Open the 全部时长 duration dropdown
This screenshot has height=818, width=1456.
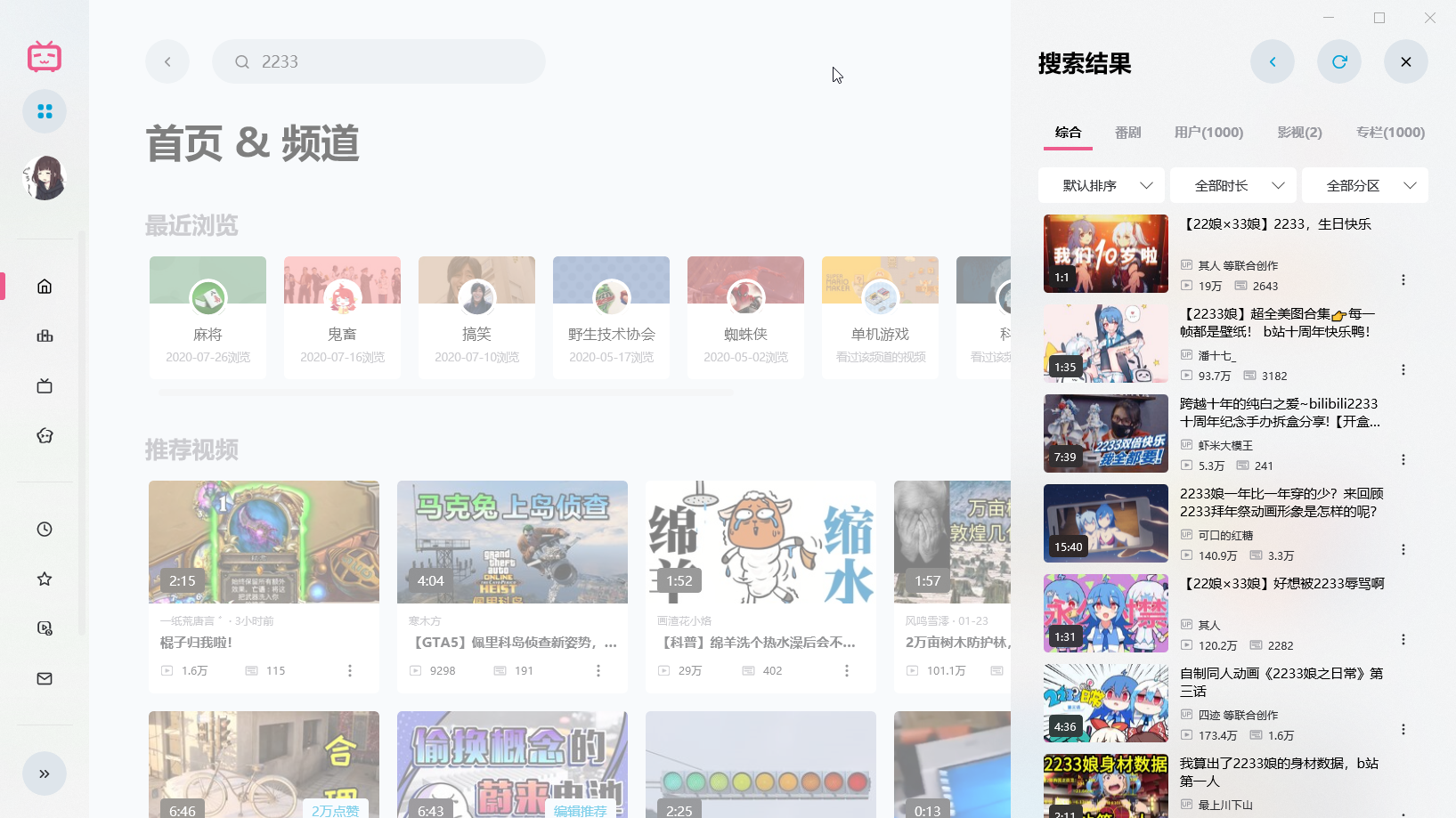click(x=1233, y=185)
